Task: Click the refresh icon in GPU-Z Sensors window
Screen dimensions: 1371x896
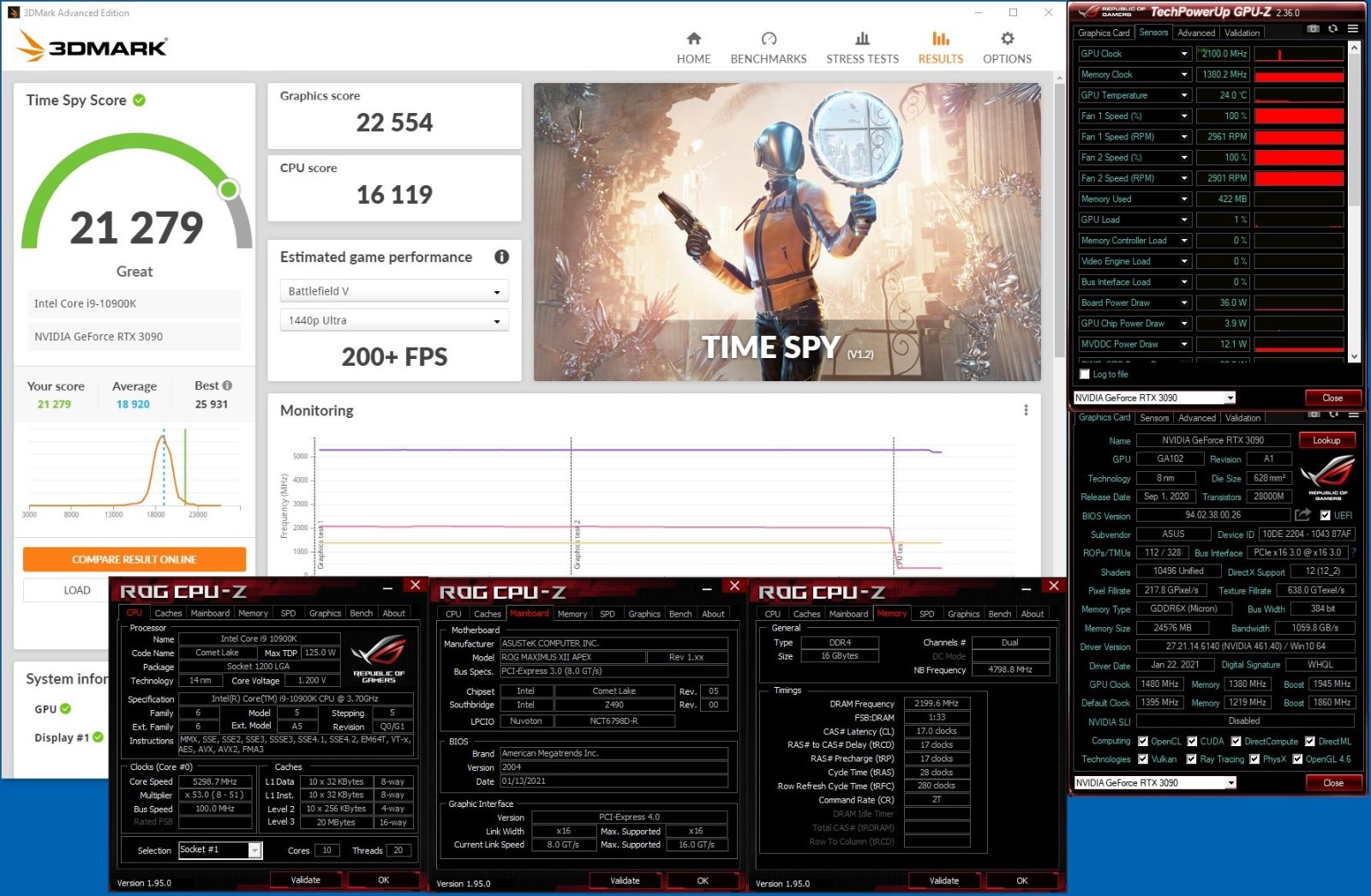Action: 1333,29
